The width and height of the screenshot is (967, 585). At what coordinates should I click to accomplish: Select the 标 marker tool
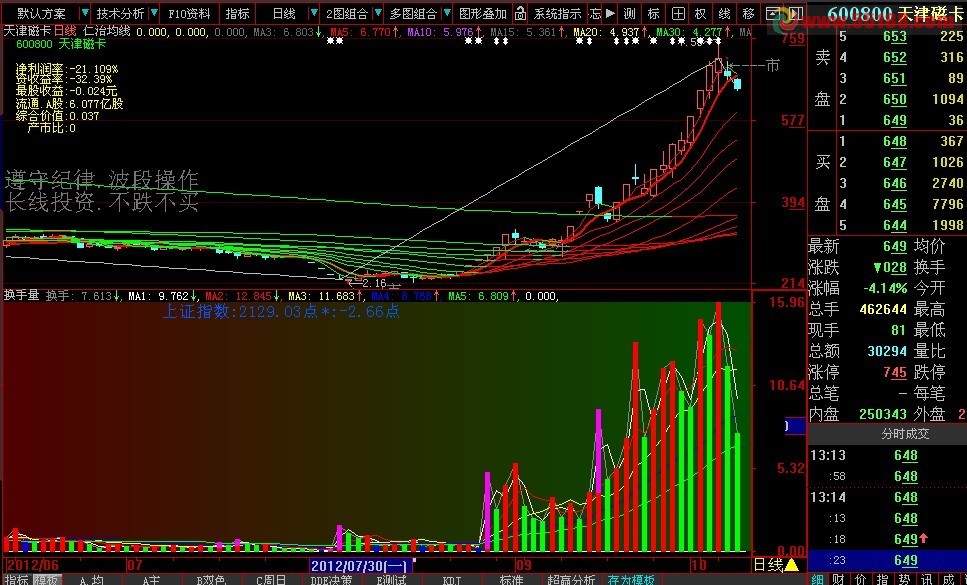click(653, 13)
